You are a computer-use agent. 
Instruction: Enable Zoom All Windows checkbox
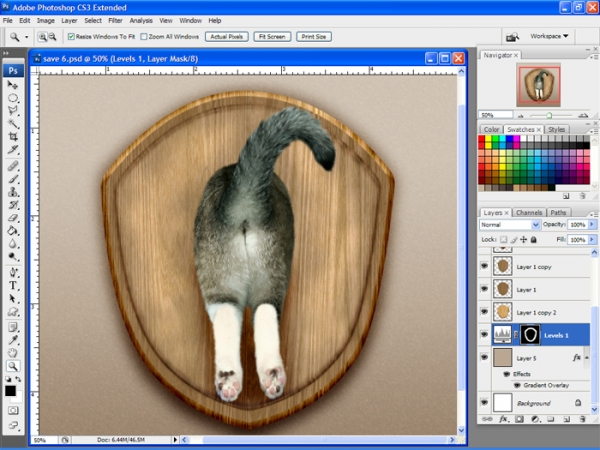[x=144, y=37]
